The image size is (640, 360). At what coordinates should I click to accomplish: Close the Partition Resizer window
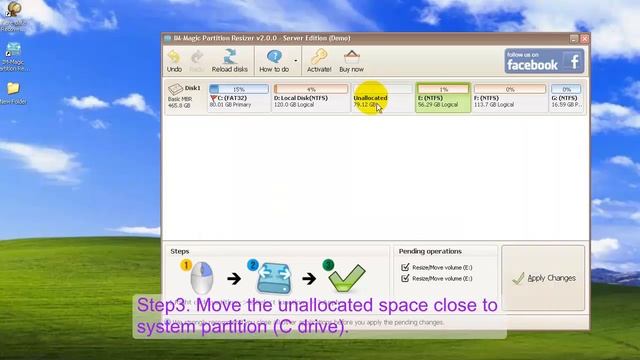584,39
